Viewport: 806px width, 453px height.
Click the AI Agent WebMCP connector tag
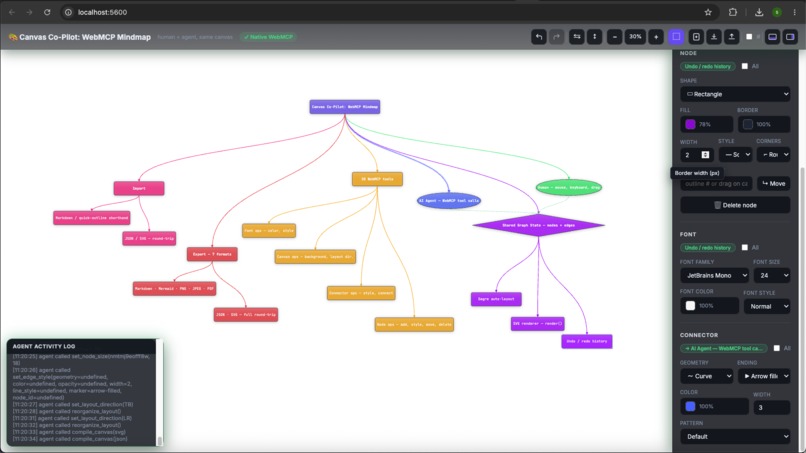pos(723,349)
